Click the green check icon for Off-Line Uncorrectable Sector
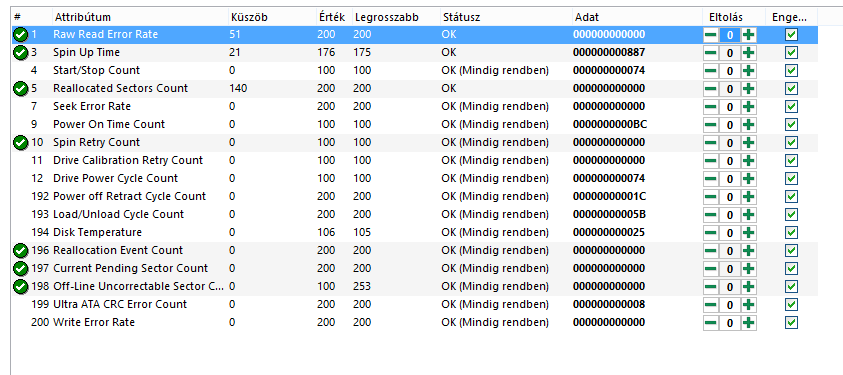Screen dimensions: 843x375 (20, 287)
